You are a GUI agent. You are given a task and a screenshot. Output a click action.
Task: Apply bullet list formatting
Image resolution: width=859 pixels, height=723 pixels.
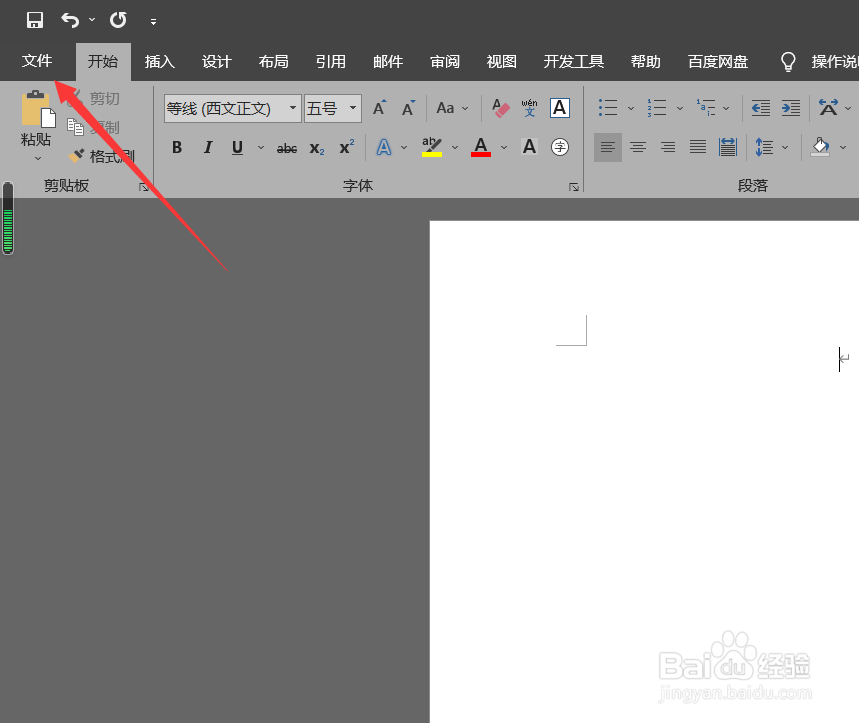(608, 108)
